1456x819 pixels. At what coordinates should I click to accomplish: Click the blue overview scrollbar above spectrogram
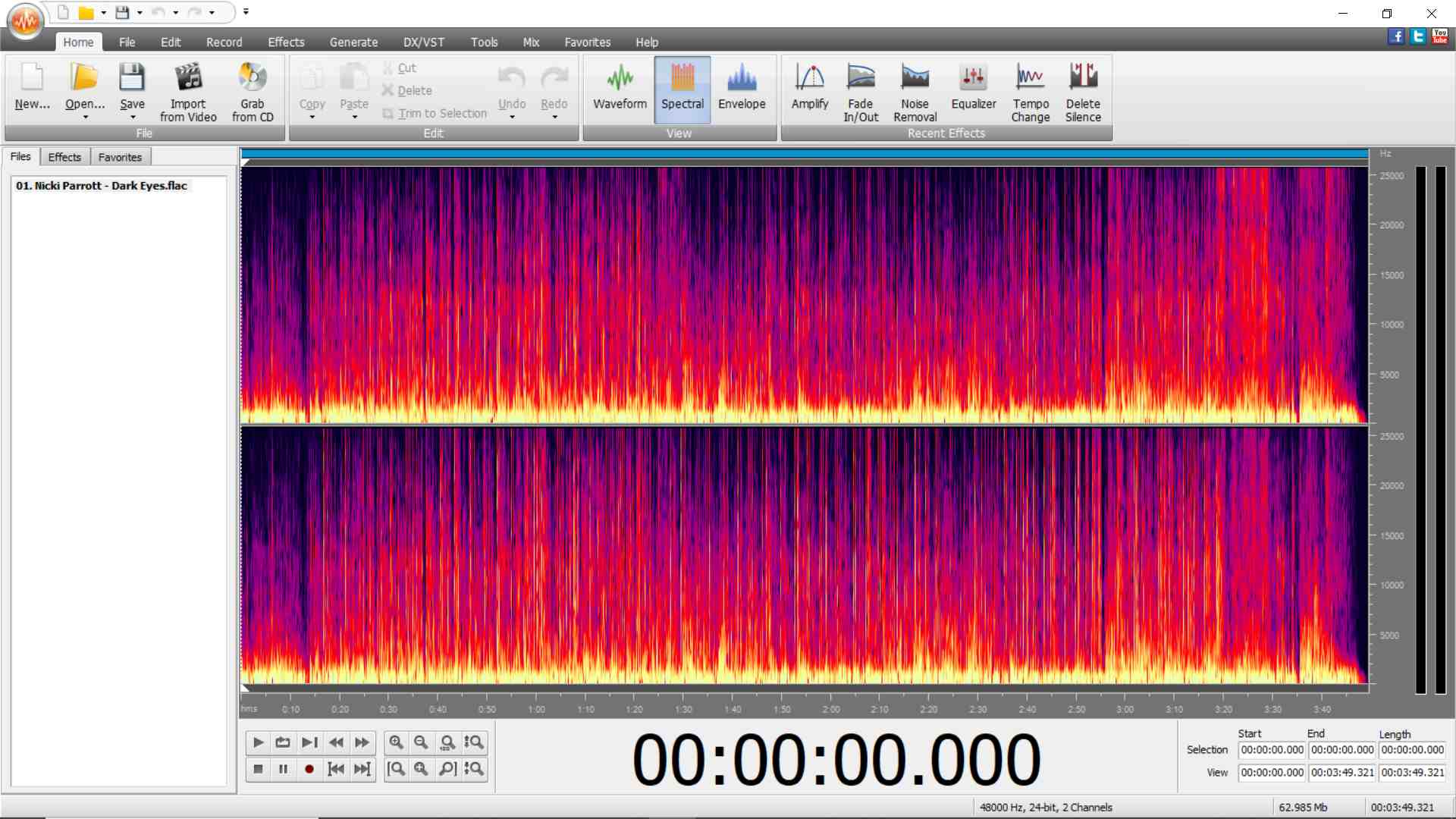click(805, 154)
